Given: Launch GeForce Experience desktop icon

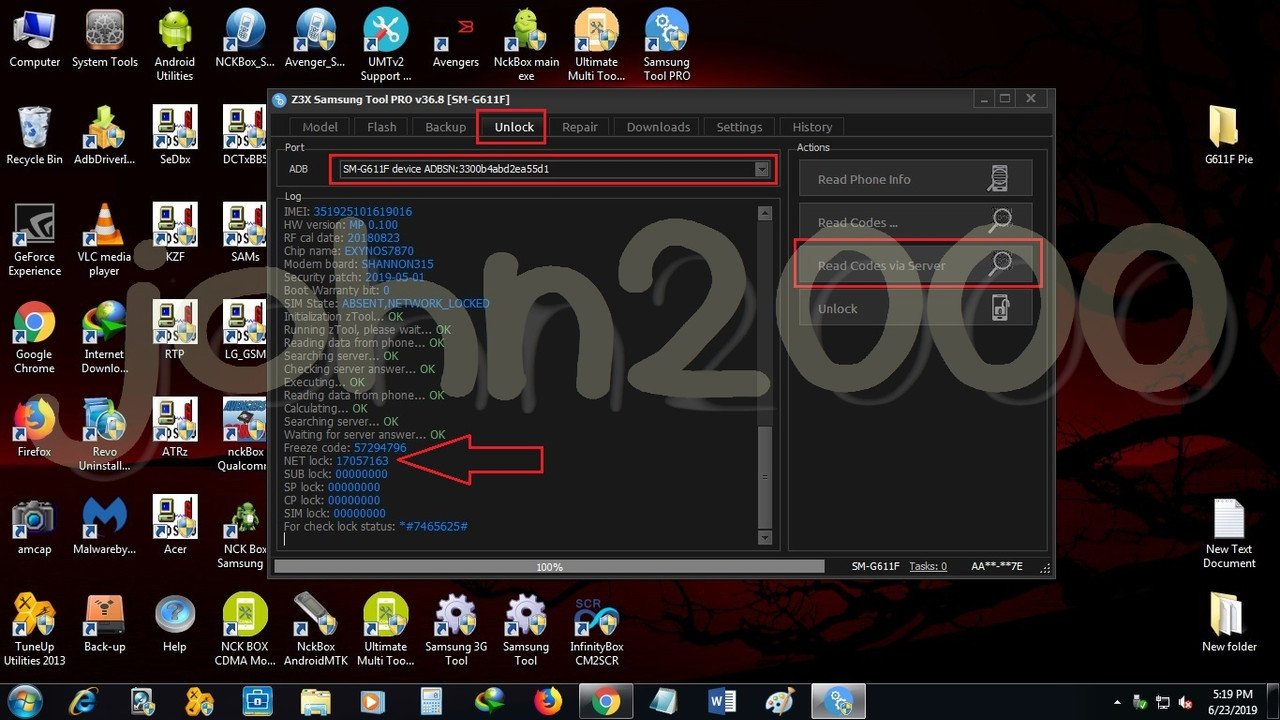Looking at the screenshot, I should pos(35,240).
